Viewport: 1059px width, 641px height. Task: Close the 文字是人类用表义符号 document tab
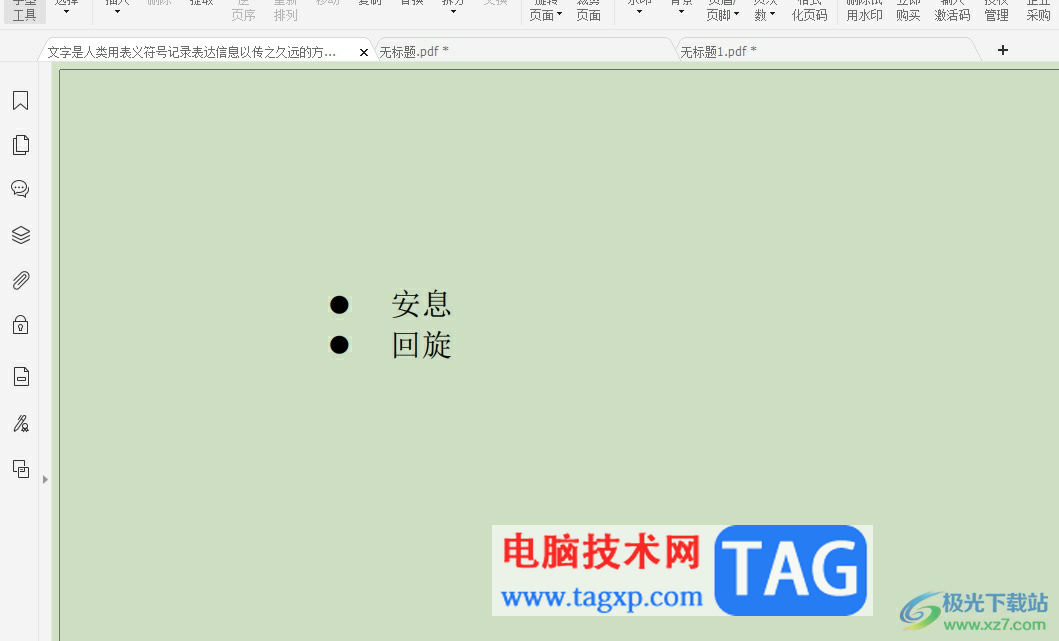(x=363, y=52)
